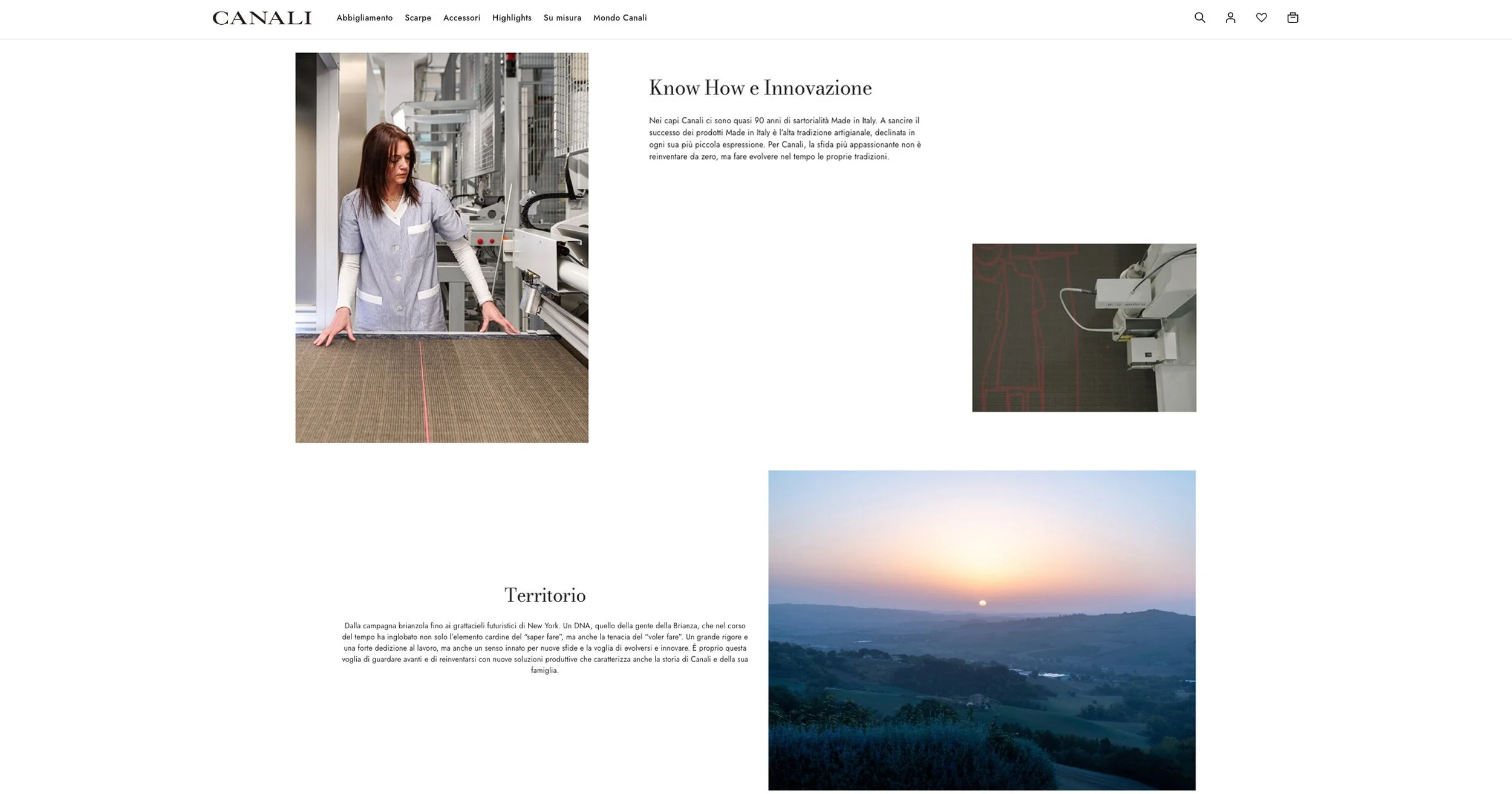Click the Territorio heading

click(544, 595)
